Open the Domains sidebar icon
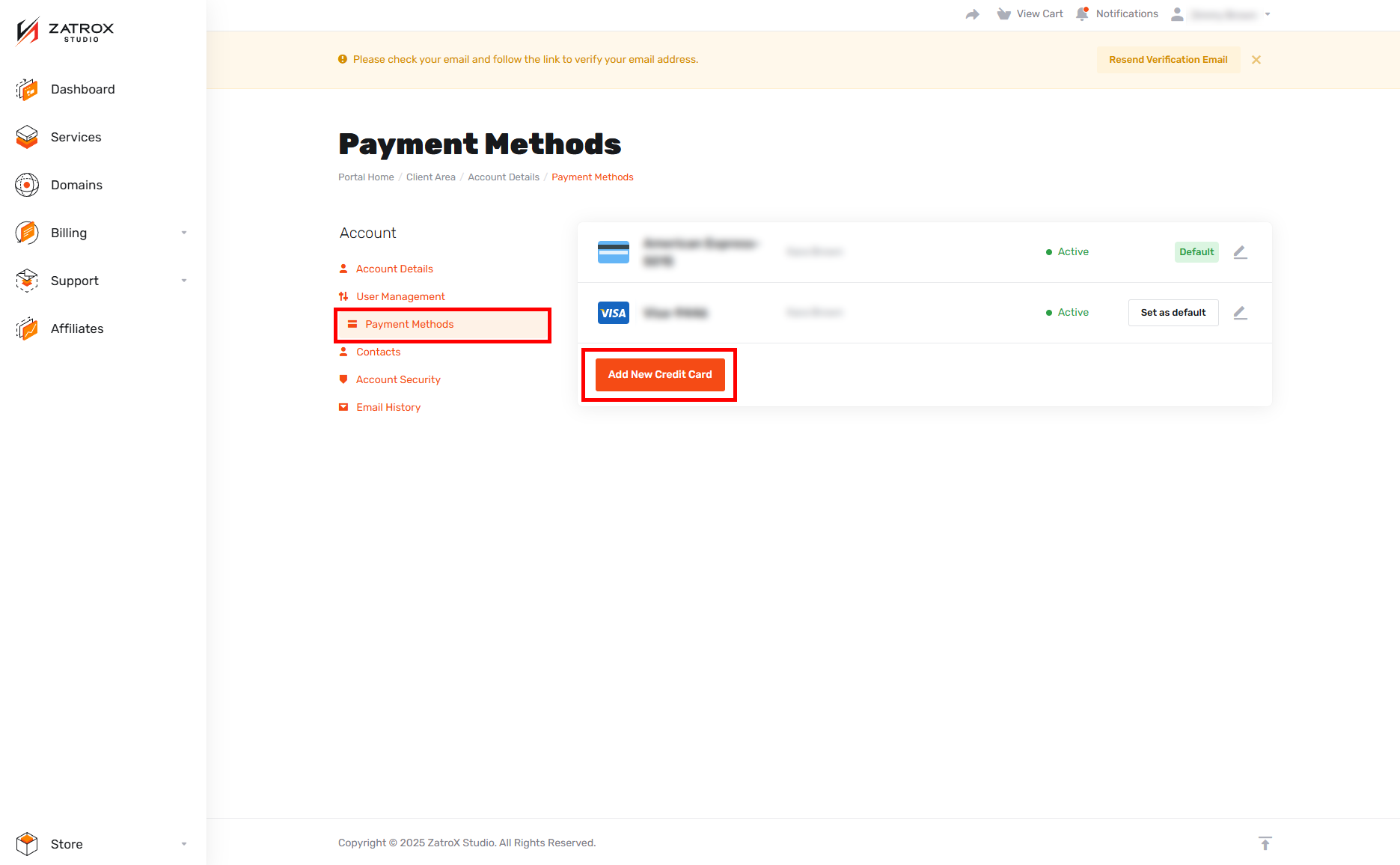This screenshot has height=865, width=1400. point(27,185)
